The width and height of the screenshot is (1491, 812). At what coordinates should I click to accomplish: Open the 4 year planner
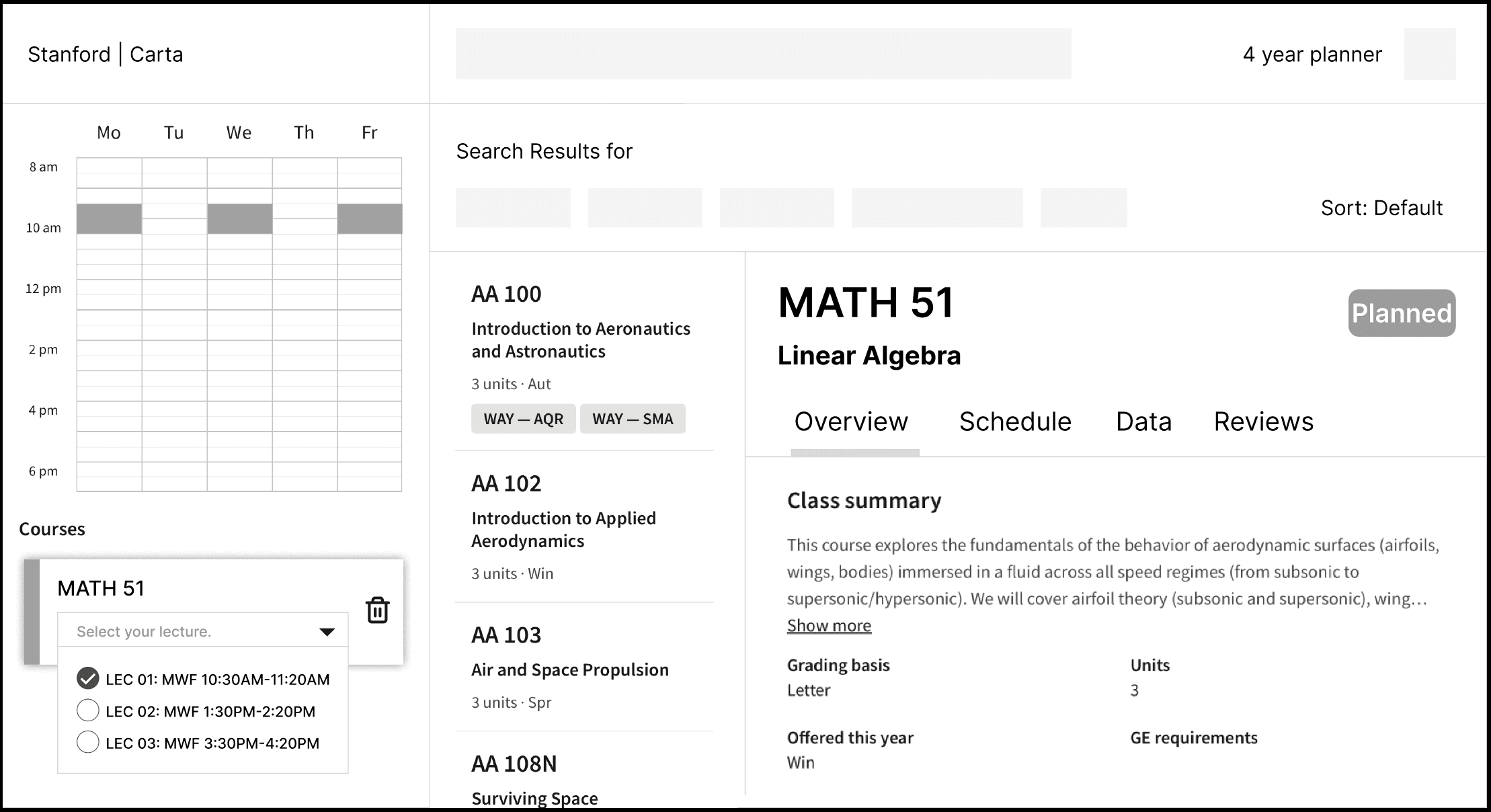coord(1312,54)
